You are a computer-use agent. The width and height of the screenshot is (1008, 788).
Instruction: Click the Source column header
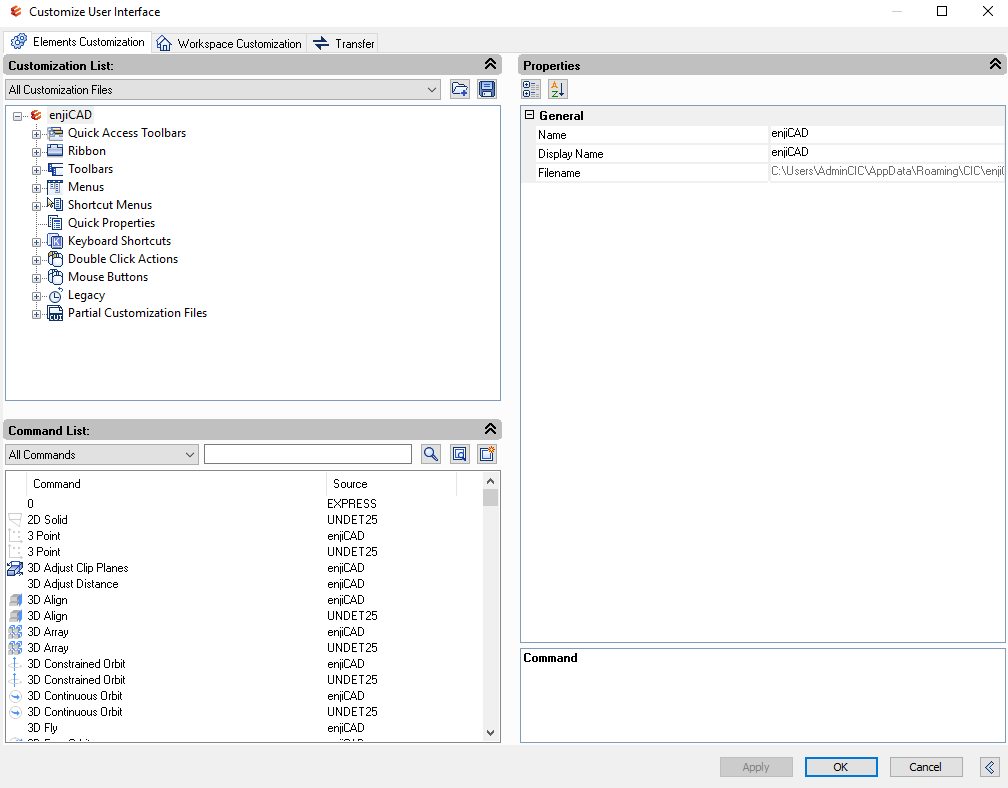[392, 484]
